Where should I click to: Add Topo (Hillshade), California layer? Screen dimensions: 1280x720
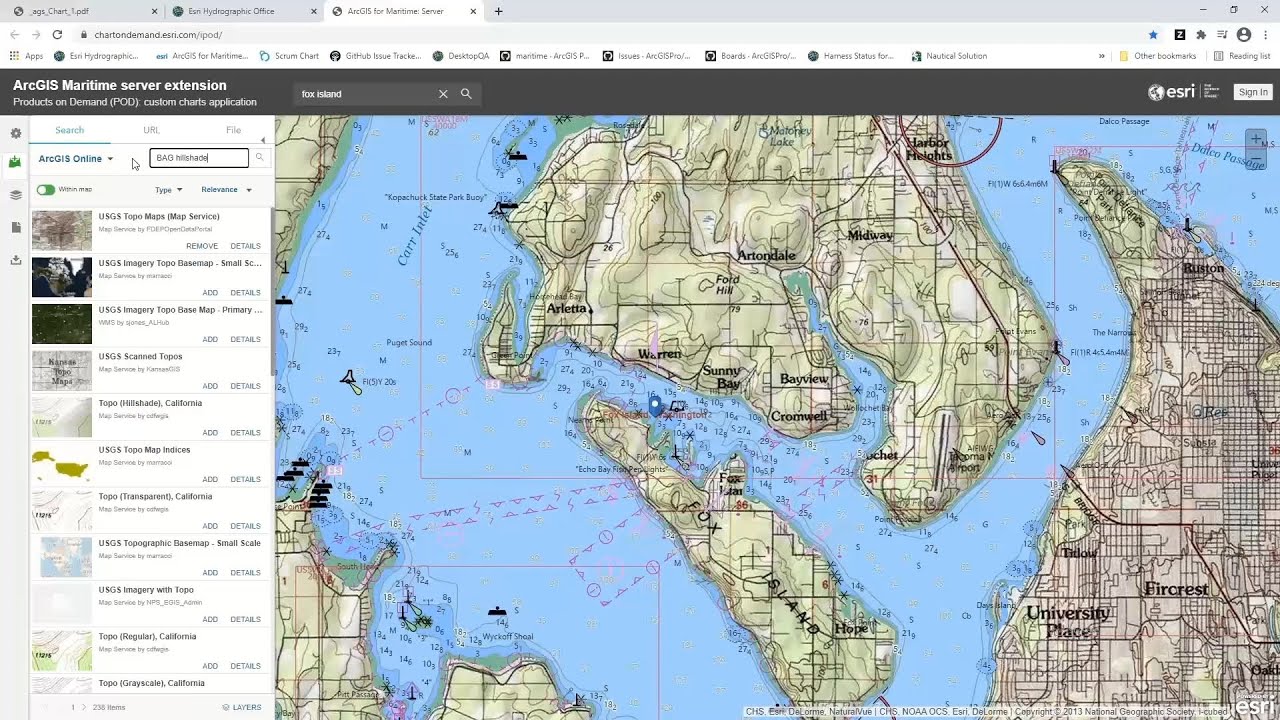pos(210,433)
